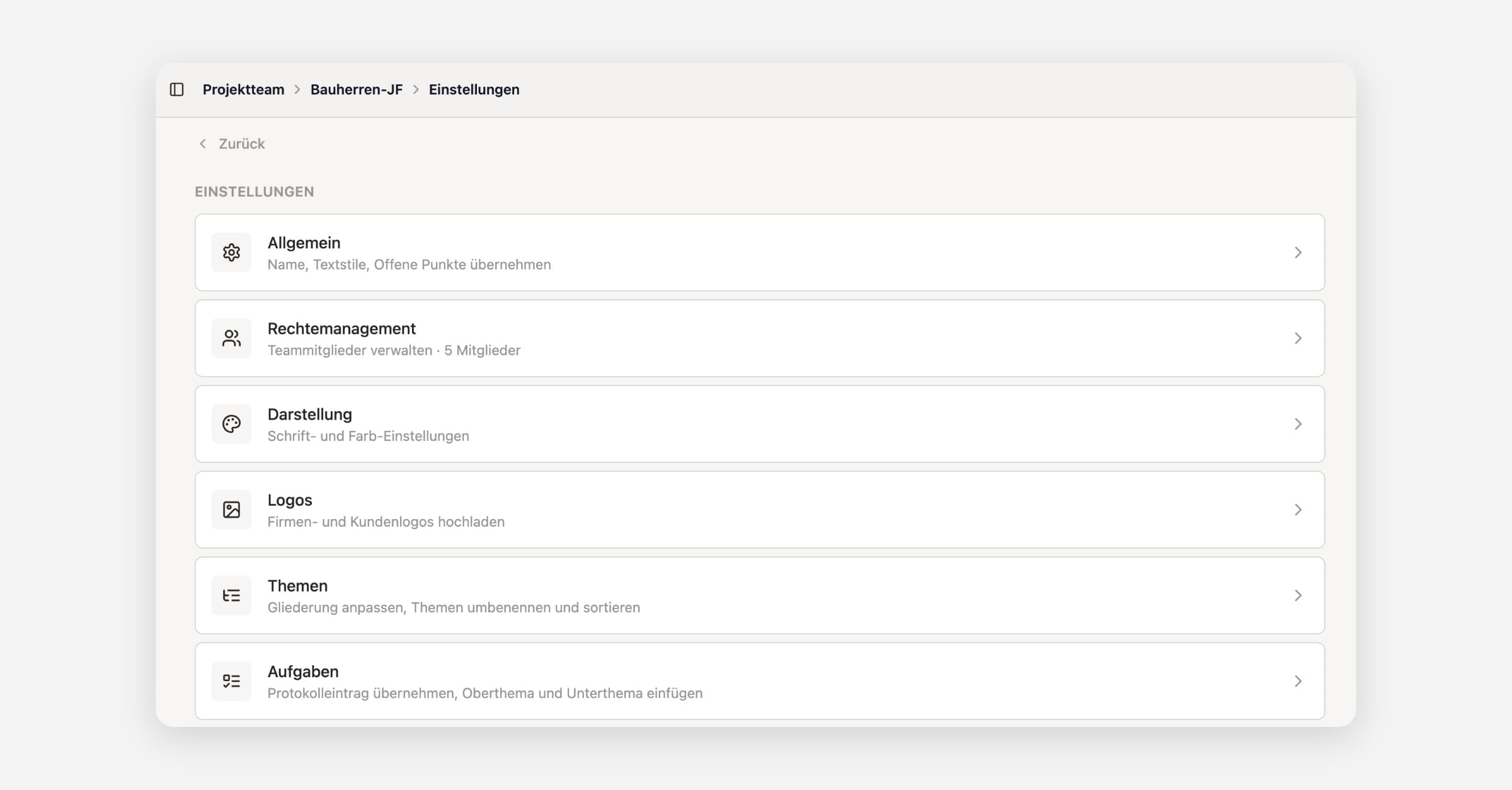Viewport: 1512px width, 790px height.
Task: Toggle the sidebar panel icon
Action: 177,89
